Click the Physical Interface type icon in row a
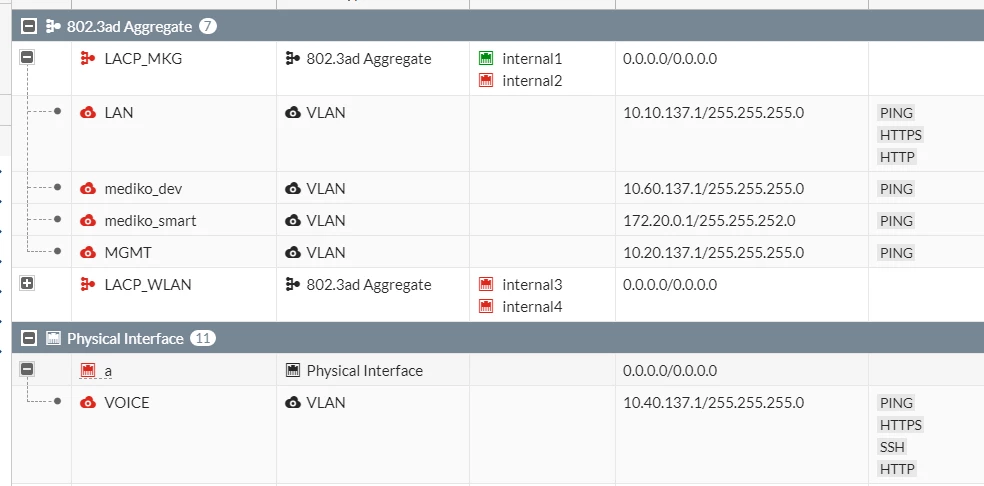Image resolution: width=984 pixels, height=486 pixels. (x=292, y=370)
